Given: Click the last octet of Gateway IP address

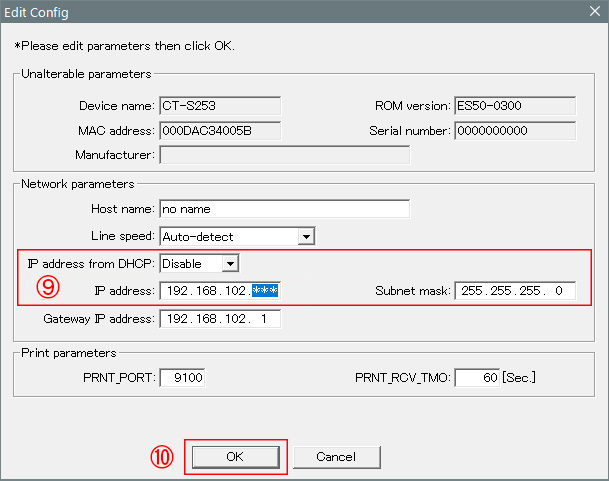Looking at the screenshot, I should point(264,319).
